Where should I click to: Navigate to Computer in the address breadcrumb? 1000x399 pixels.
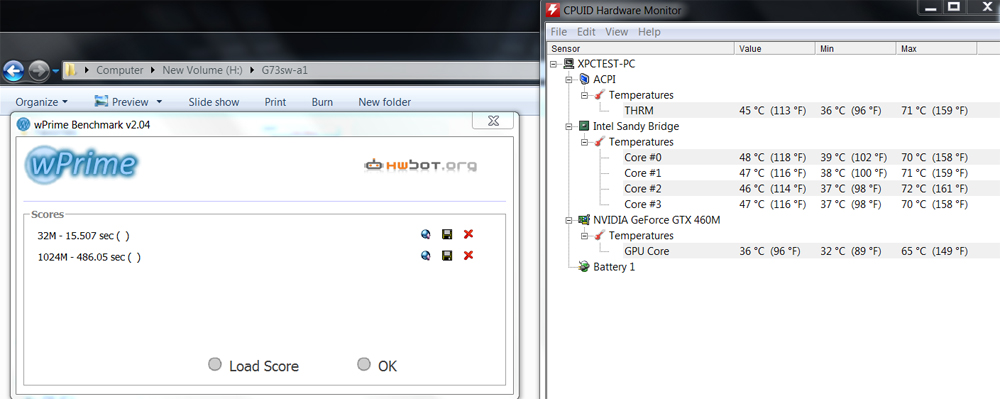coord(119,70)
